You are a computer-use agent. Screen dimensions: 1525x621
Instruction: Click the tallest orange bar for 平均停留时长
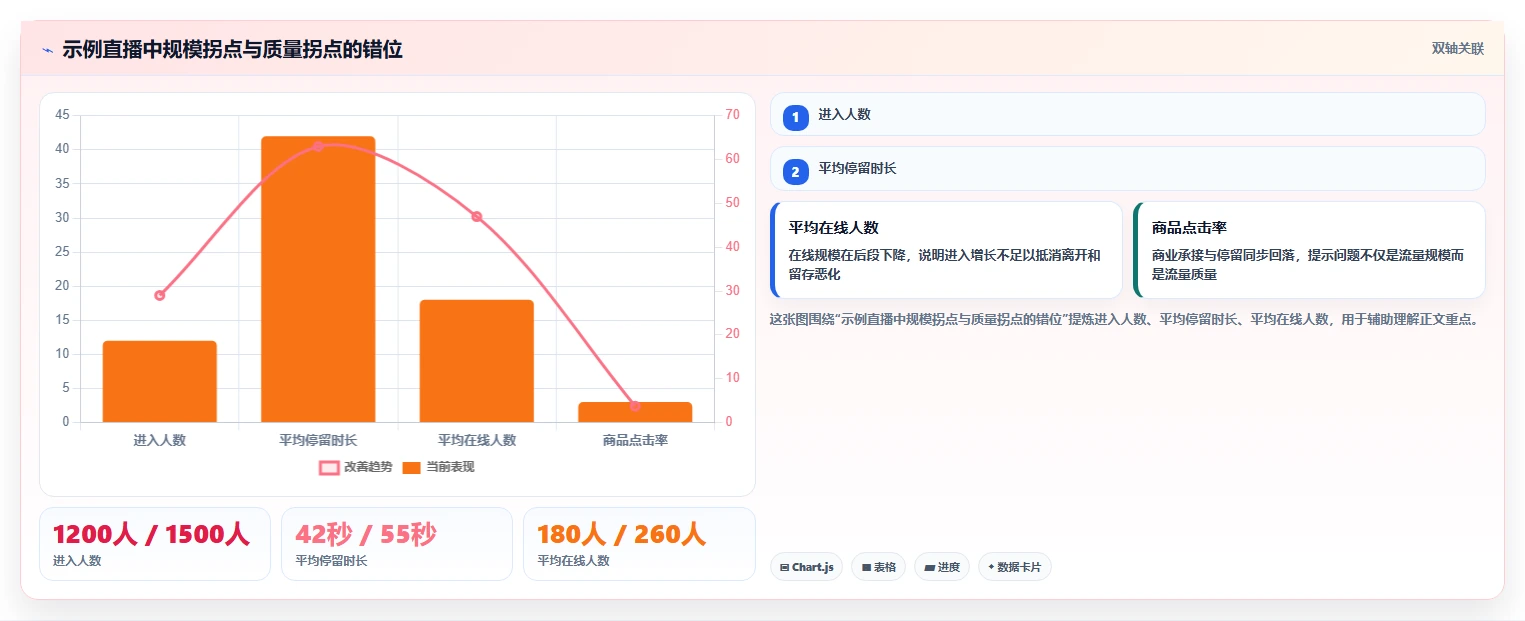[318, 279]
